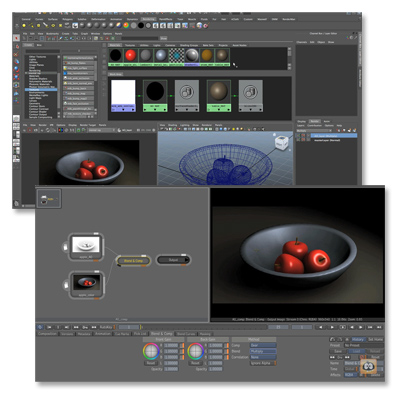Image resolution: width=400 pixels, height=400 pixels.
Task: Select the gold material swatch
Action: (x=207, y=57)
